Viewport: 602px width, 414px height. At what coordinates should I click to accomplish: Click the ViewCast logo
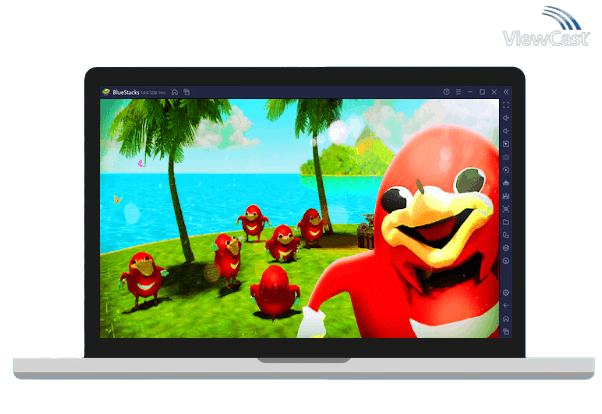pos(546,27)
